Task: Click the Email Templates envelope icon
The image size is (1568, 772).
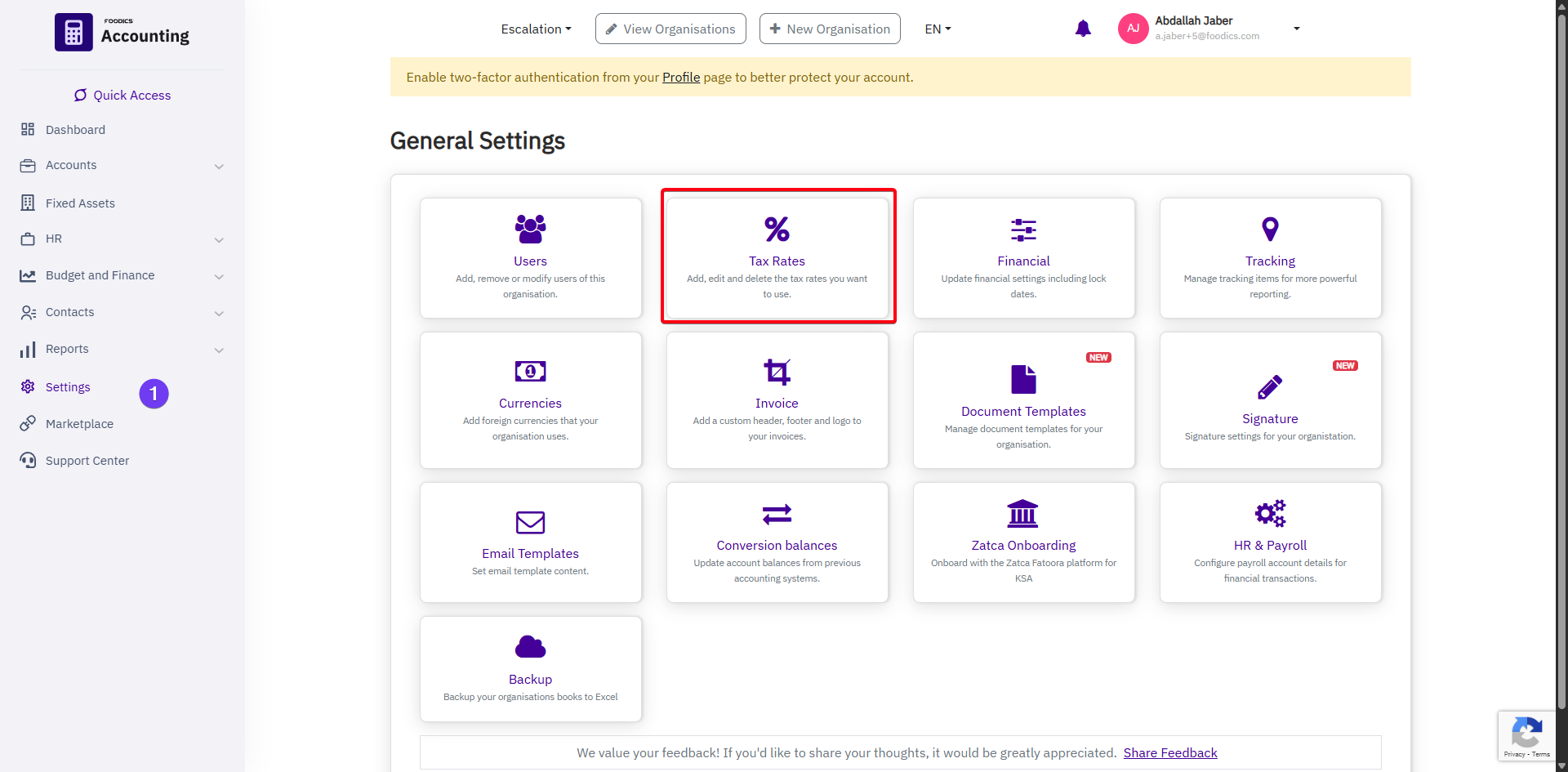Action: tap(530, 522)
